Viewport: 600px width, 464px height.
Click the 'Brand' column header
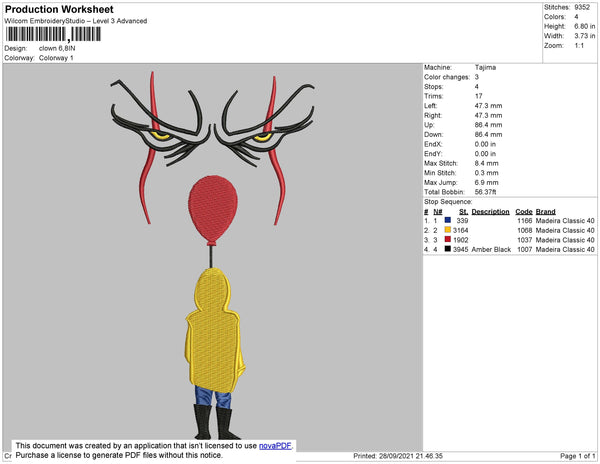coord(545,212)
